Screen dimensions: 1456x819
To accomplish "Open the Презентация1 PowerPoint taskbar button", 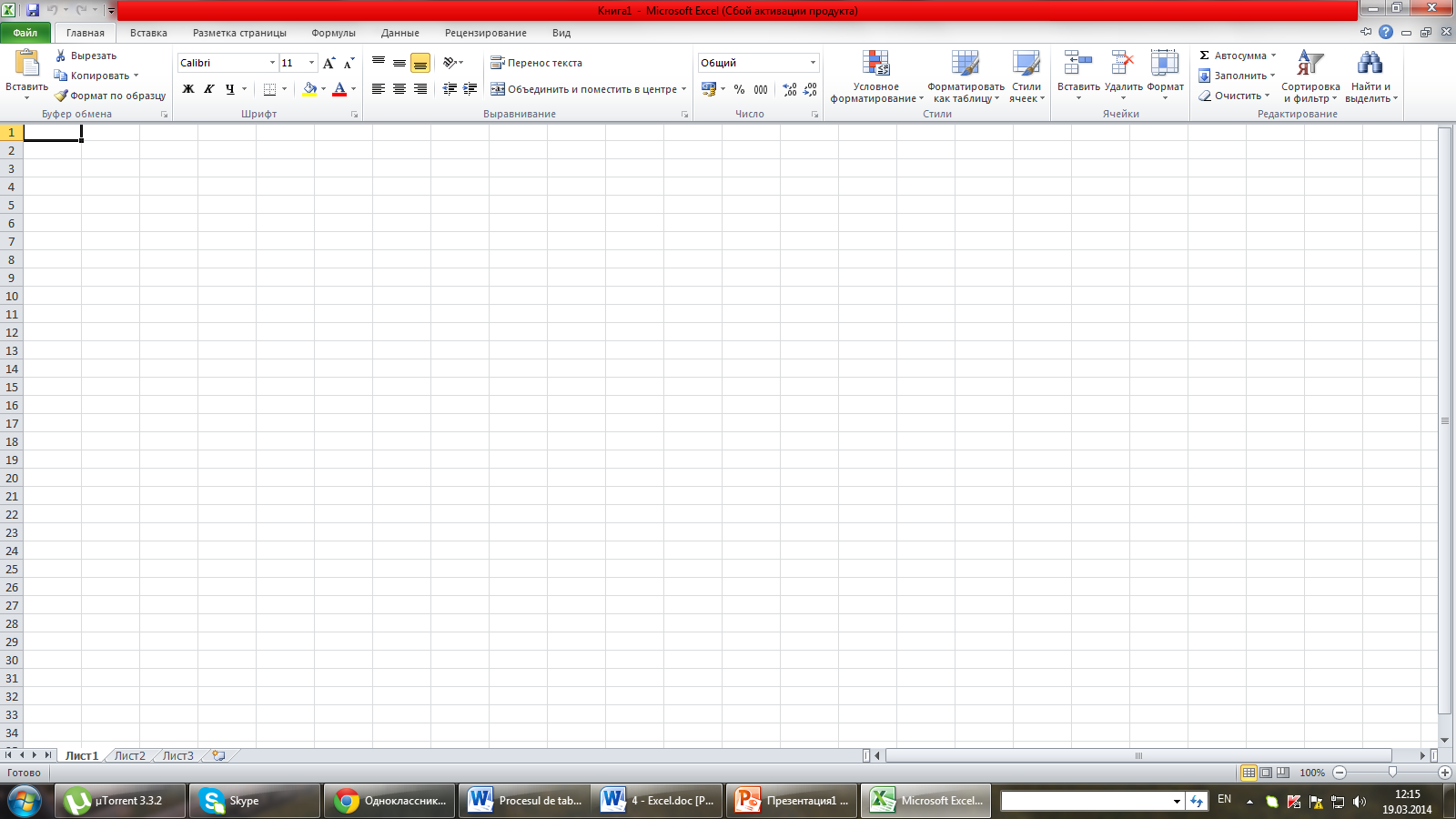I will [792, 801].
